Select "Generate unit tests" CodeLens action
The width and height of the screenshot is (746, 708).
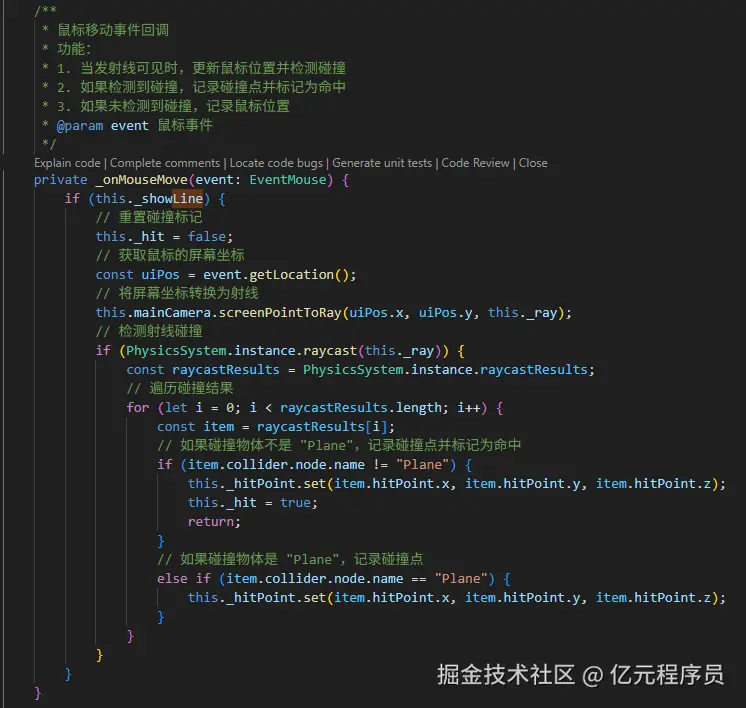point(382,163)
